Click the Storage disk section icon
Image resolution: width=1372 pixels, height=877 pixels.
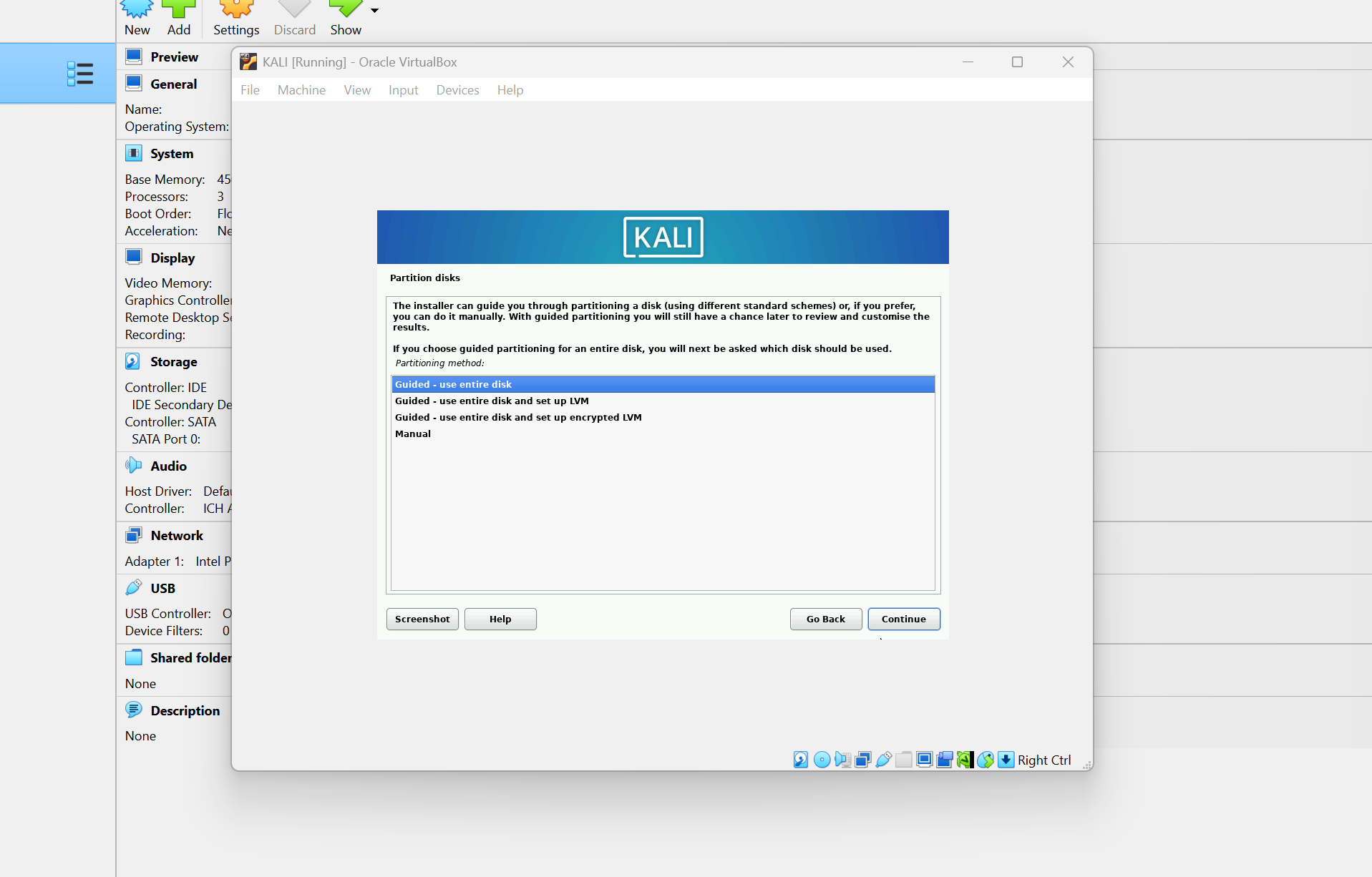coord(134,361)
